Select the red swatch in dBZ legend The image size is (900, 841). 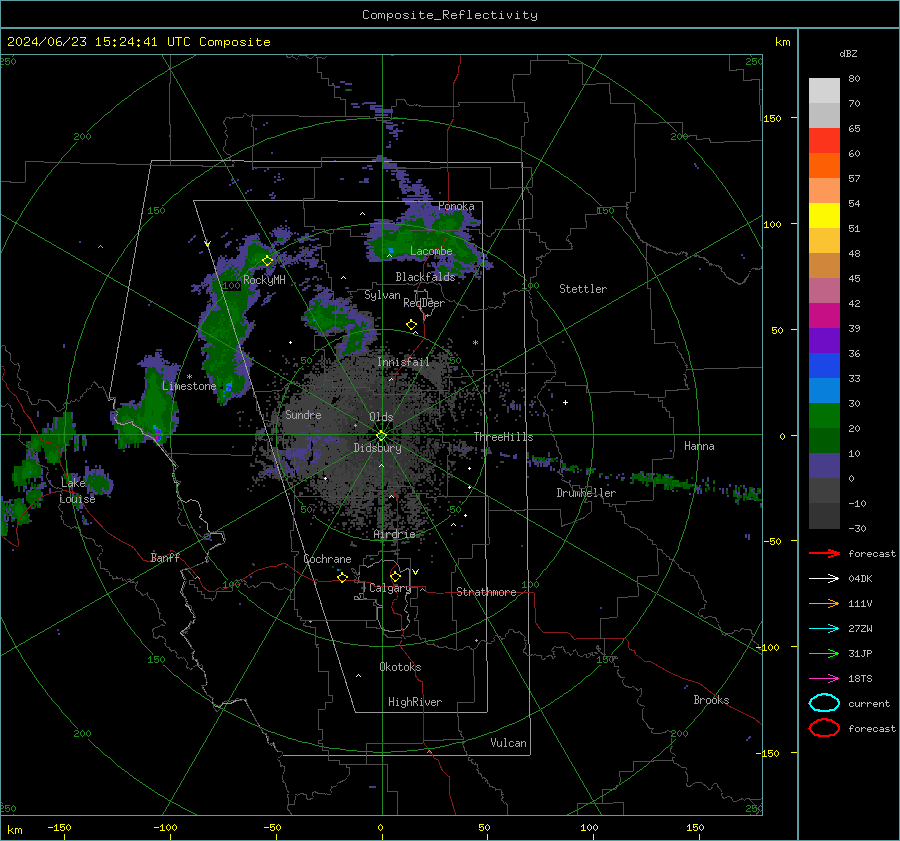pyautogui.click(x=824, y=141)
